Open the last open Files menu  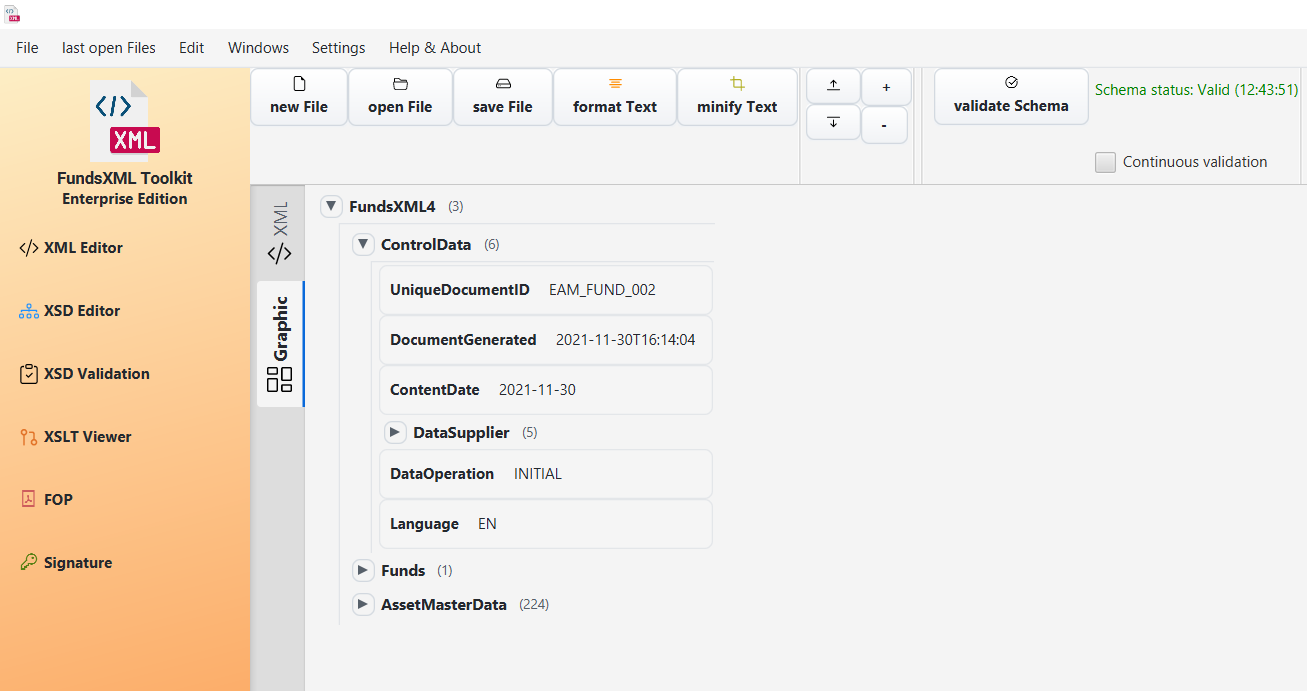tap(109, 47)
